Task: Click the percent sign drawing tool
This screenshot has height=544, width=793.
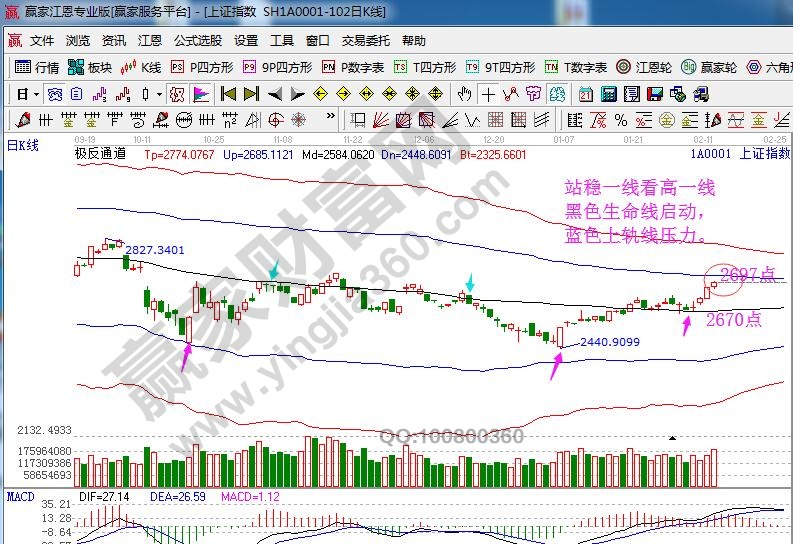Action: pyautogui.click(x=621, y=119)
